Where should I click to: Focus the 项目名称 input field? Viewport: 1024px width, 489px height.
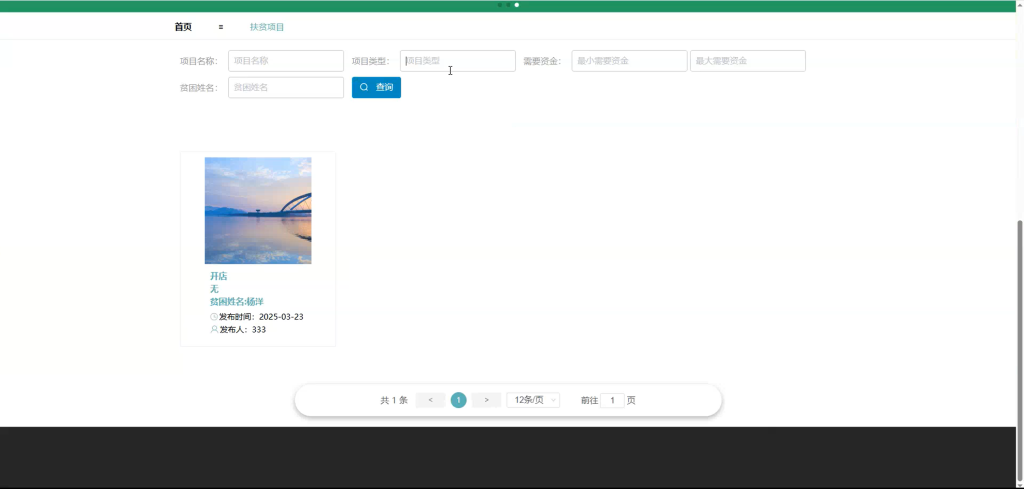[x=286, y=61]
